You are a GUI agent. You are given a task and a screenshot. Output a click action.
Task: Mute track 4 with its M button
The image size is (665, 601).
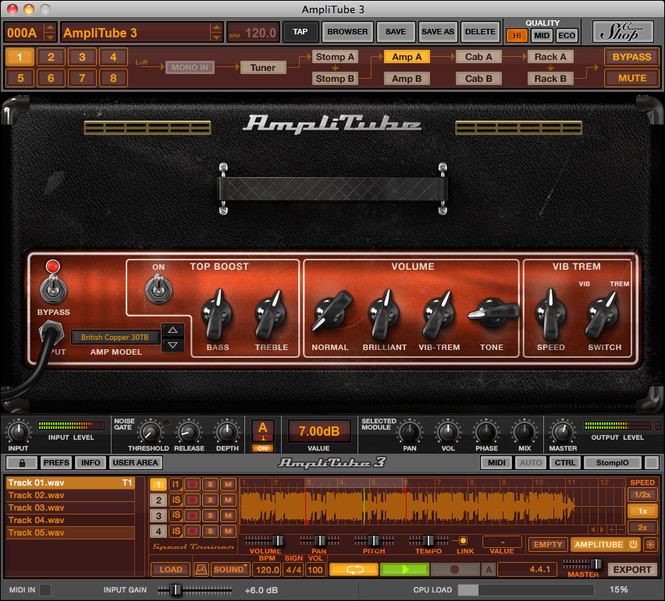229,531
